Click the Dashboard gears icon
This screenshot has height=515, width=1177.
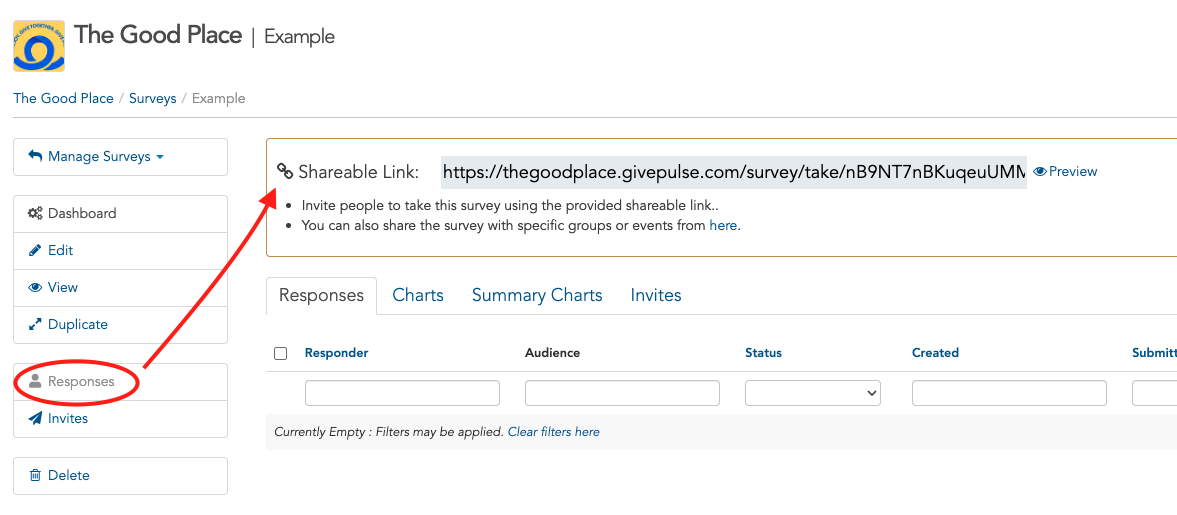(x=35, y=213)
